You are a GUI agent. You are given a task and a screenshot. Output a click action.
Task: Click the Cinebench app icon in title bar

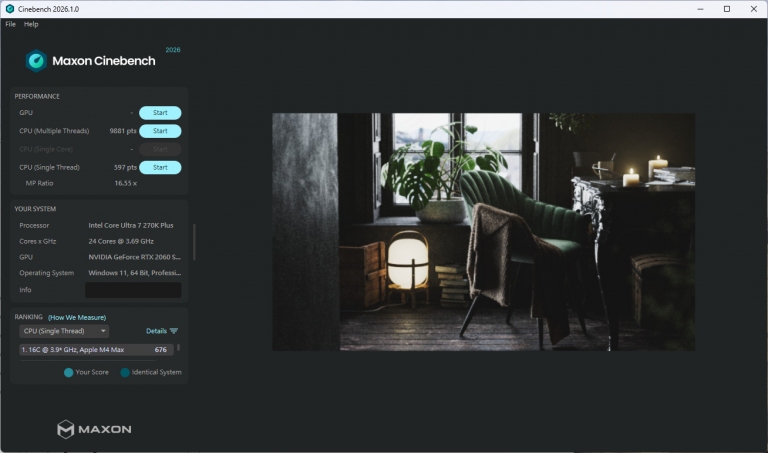(9, 9)
